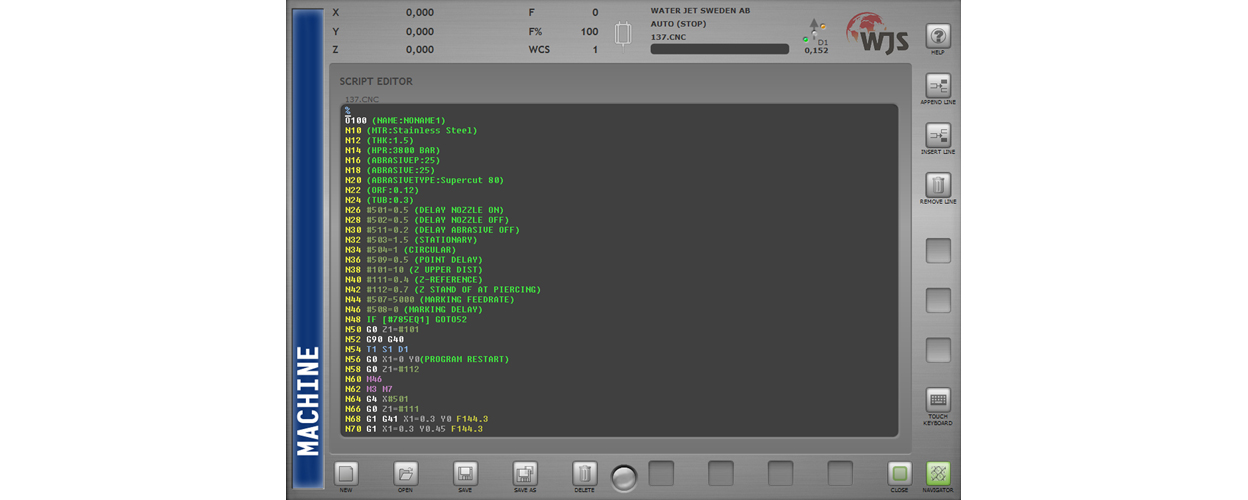Select line N48 IF [#785EQ1] GOTO52
Image resolution: width=1248 pixels, height=500 pixels.
(x=406, y=320)
